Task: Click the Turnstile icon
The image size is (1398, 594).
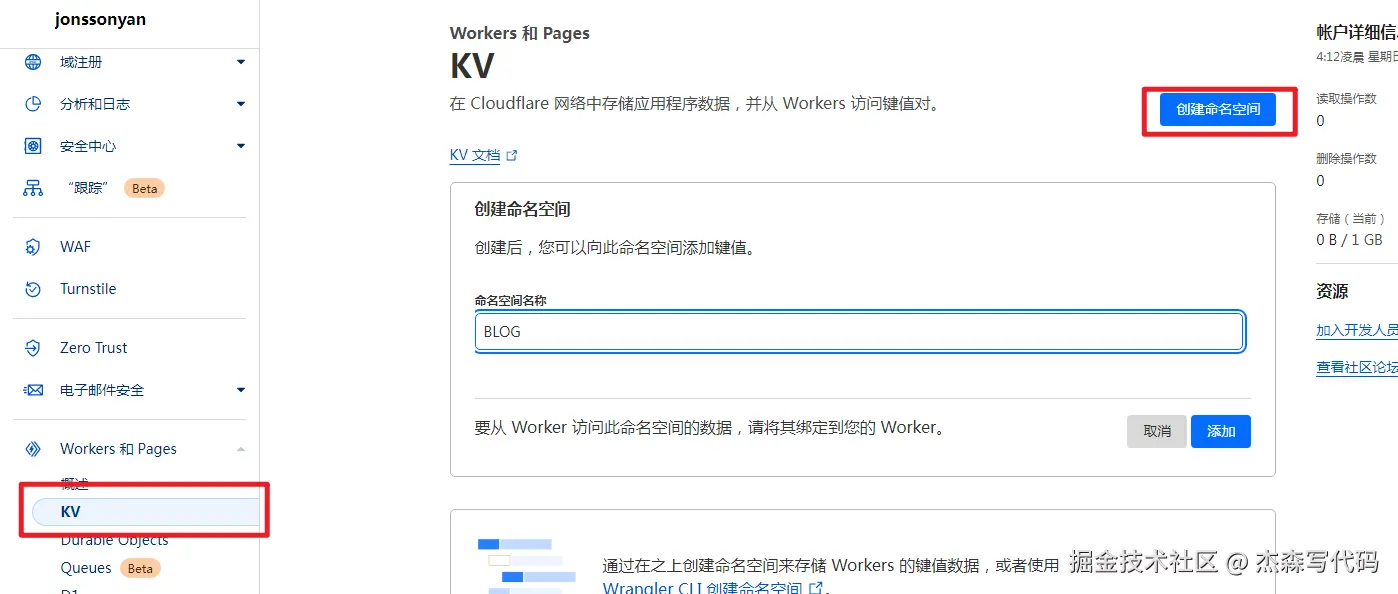Action: click(x=33, y=289)
